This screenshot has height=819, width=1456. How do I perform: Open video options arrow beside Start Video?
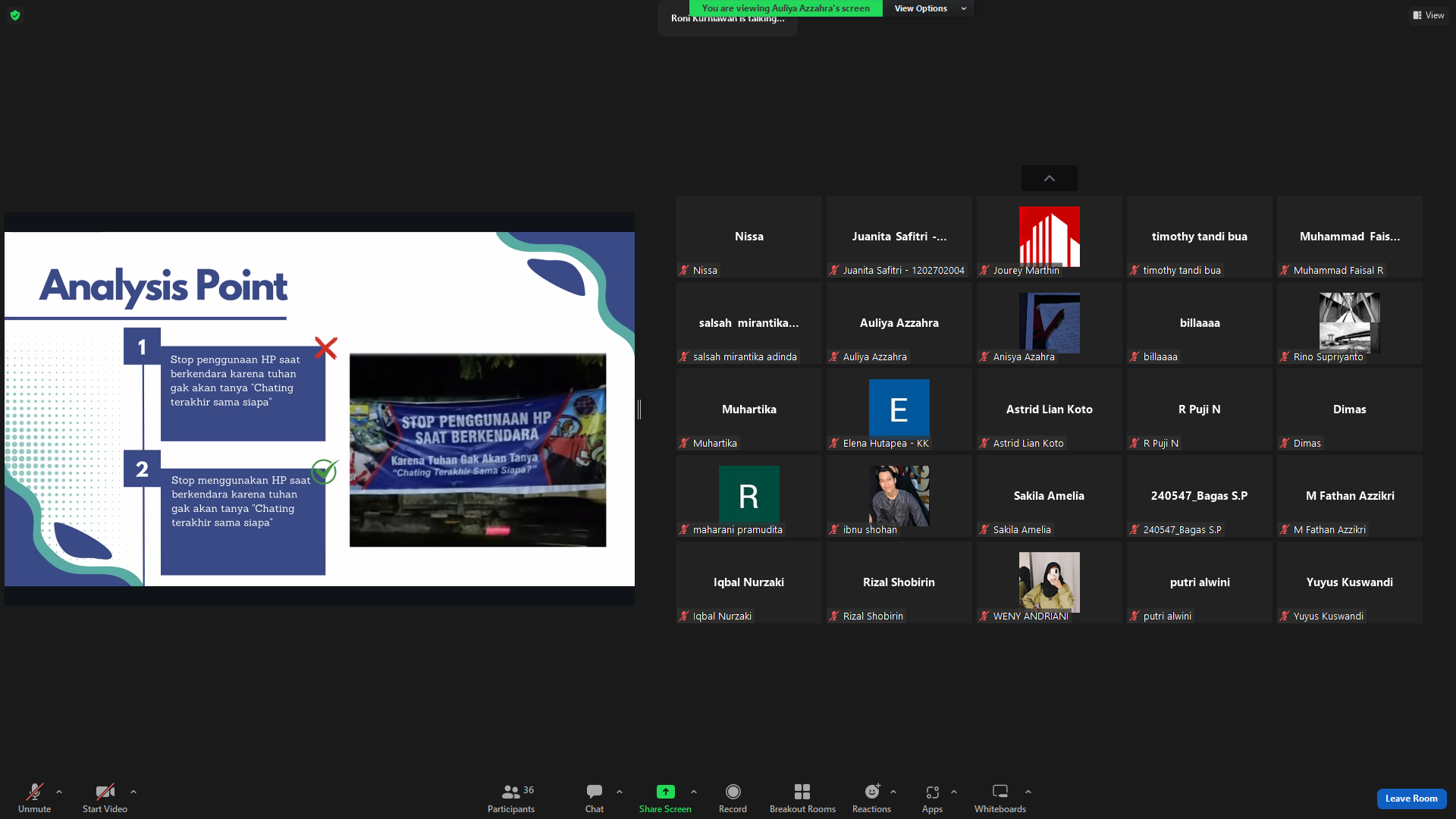[133, 792]
